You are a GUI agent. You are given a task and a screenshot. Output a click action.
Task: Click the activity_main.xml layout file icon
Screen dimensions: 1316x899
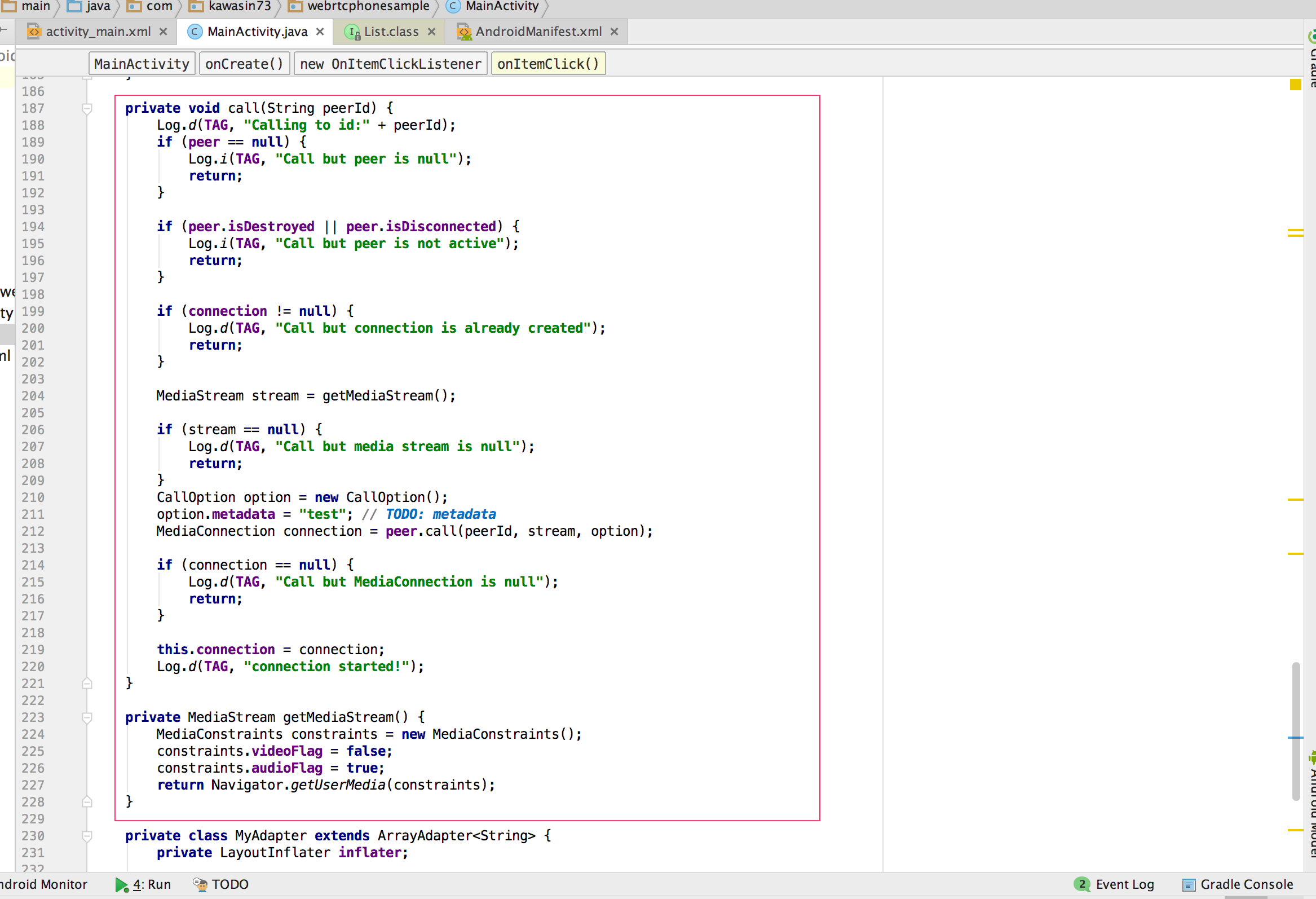coord(34,32)
